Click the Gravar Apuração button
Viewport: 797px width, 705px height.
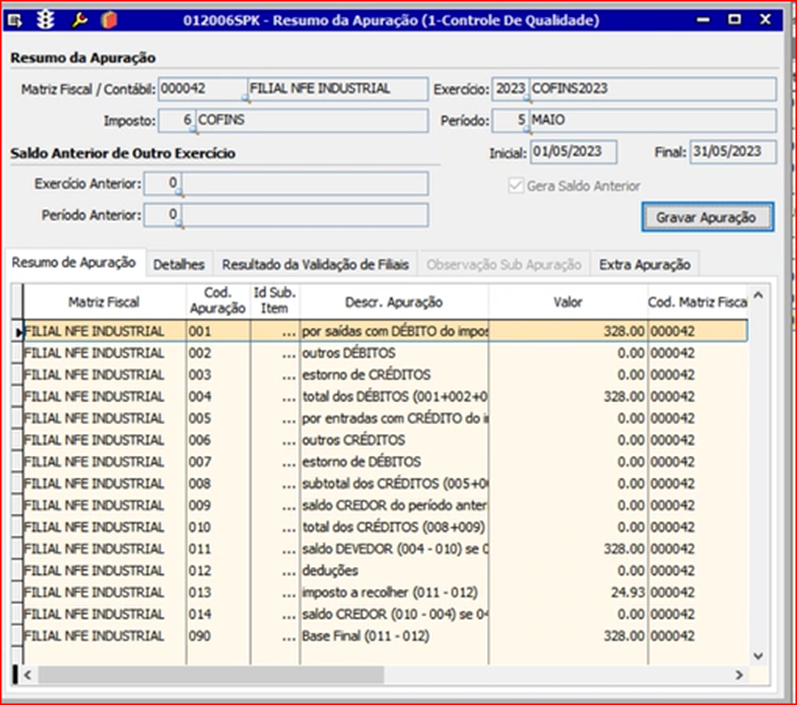coord(706,217)
